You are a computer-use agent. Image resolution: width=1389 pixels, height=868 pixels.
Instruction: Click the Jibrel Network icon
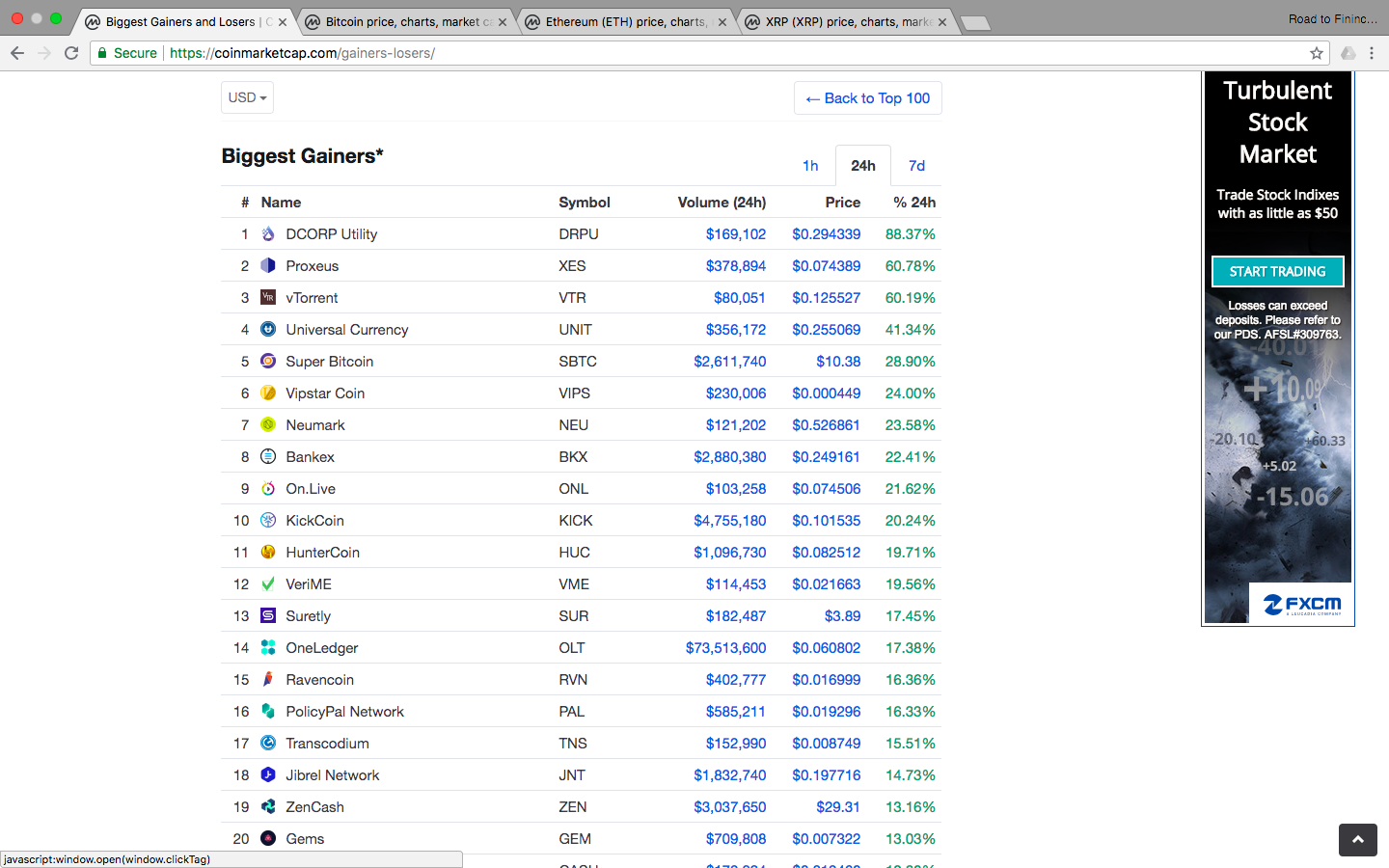[268, 775]
